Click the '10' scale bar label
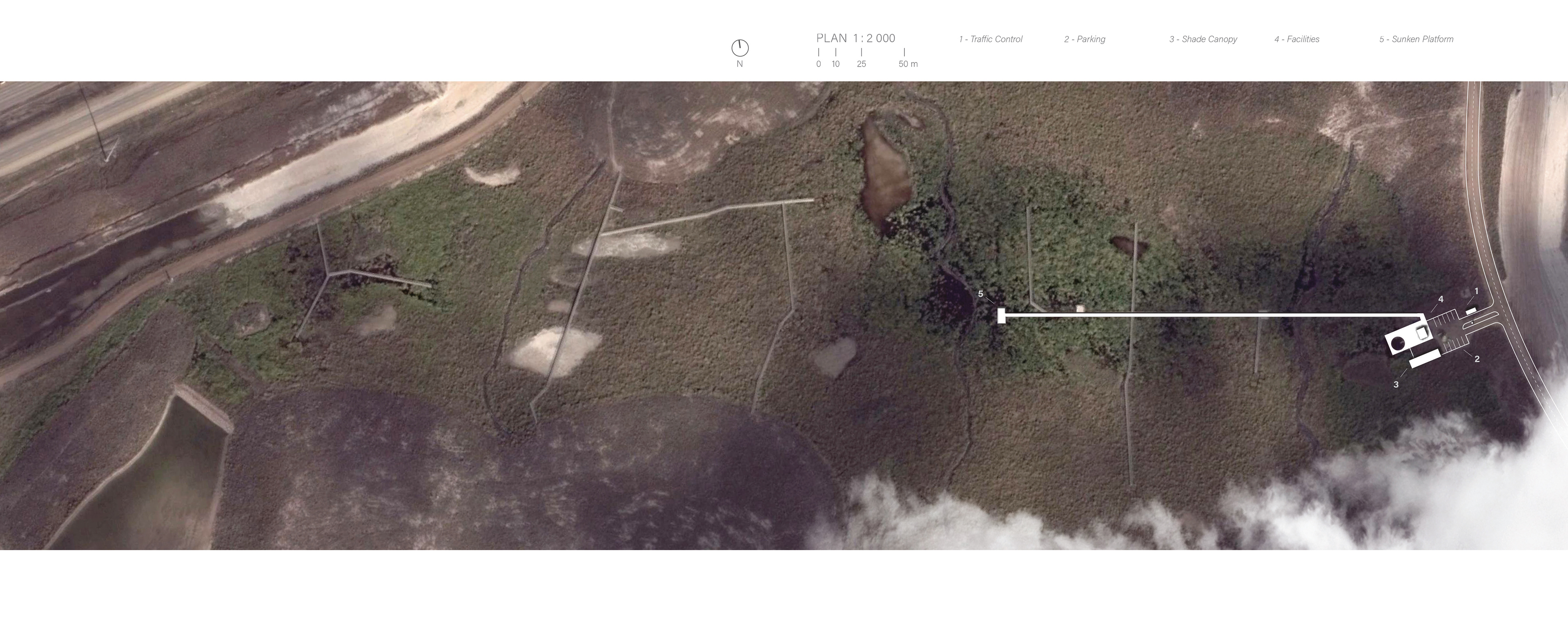This screenshot has height=632, width=1568. click(x=835, y=64)
